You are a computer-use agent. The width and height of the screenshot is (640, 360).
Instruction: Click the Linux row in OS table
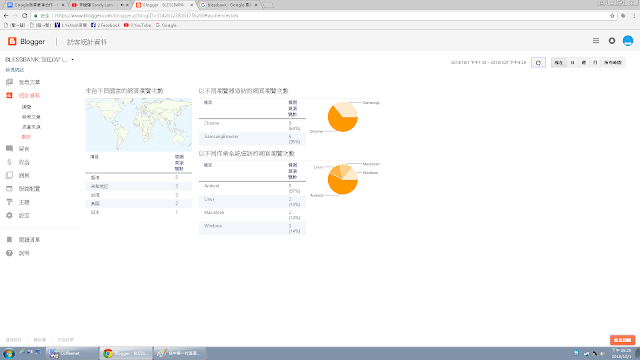click(252, 202)
